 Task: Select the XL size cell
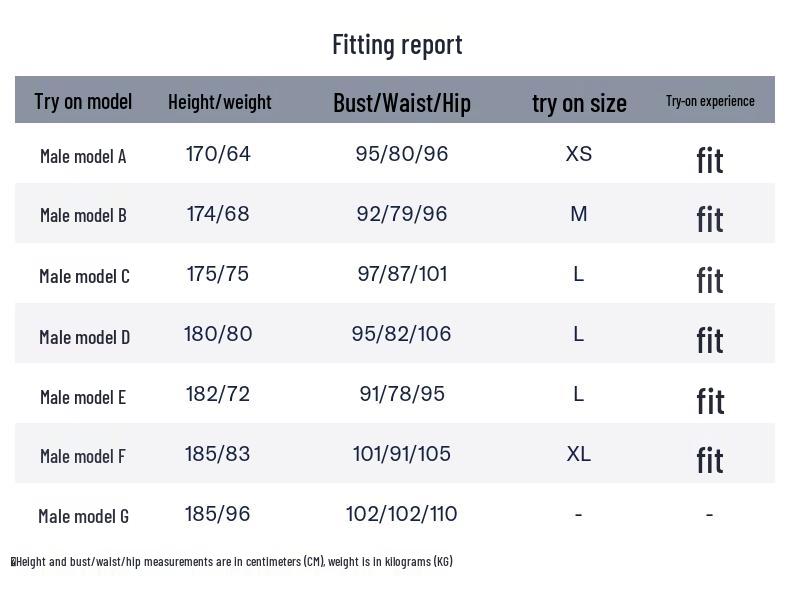(578, 454)
